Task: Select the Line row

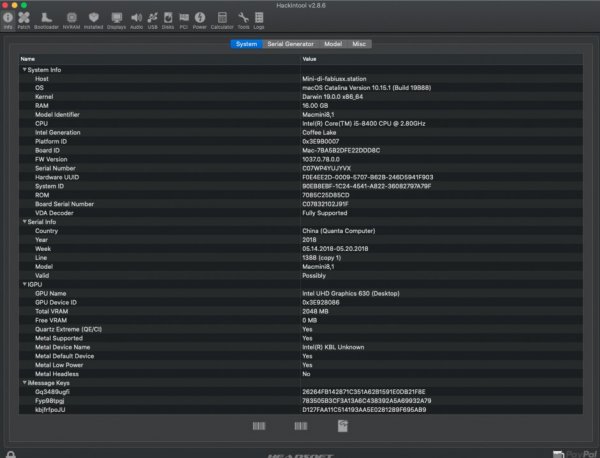Action: 301,258
